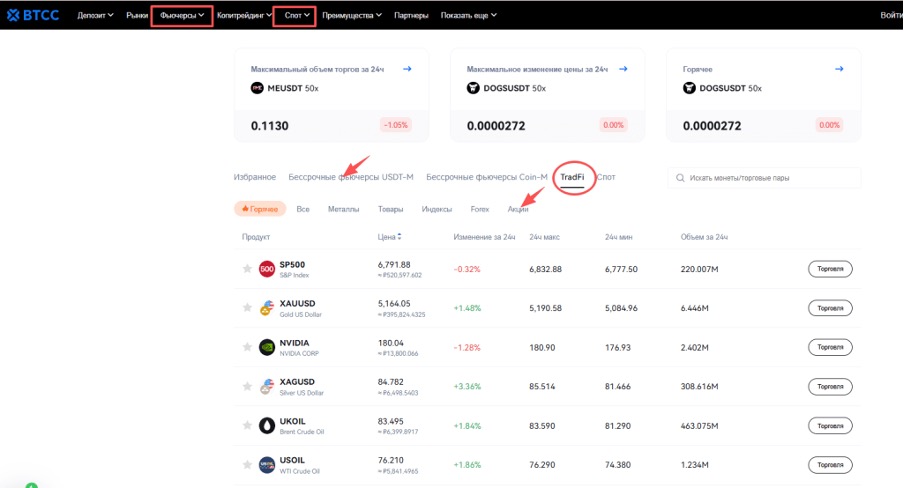904x488 pixels.
Task: Click arrow next to Максимальный объем торгов
Action: point(407,69)
